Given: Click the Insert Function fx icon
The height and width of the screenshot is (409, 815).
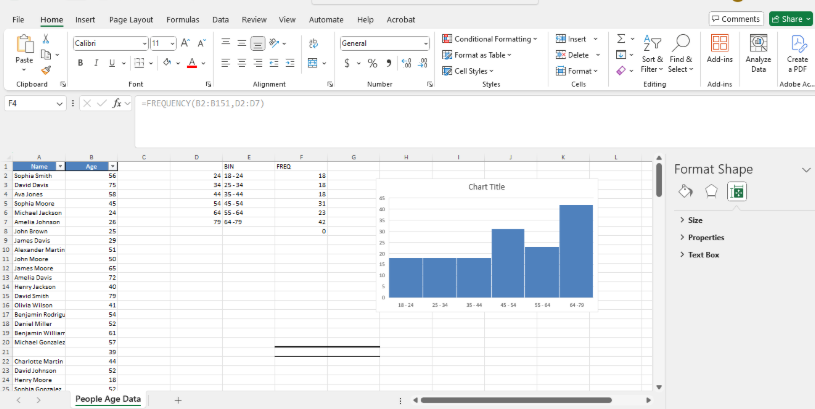Looking at the screenshot, I should [118, 103].
